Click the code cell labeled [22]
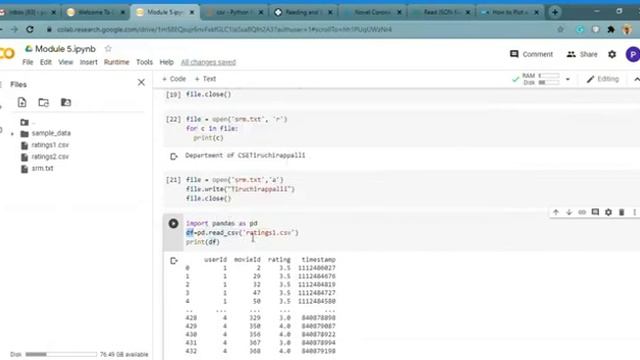Image resolution: width=640 pixels, height=360 pixels. [x=401, y=129]
